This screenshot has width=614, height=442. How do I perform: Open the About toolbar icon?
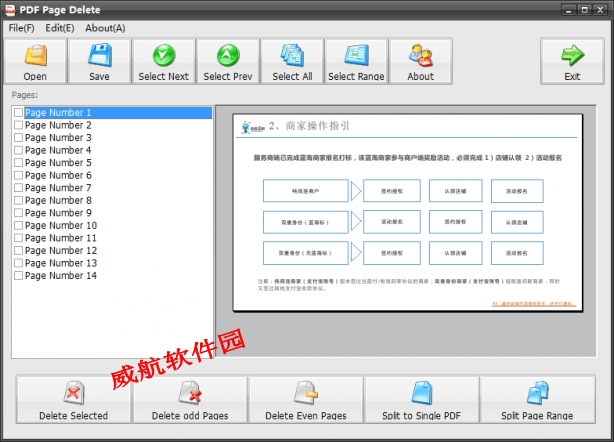coord(421,61)
